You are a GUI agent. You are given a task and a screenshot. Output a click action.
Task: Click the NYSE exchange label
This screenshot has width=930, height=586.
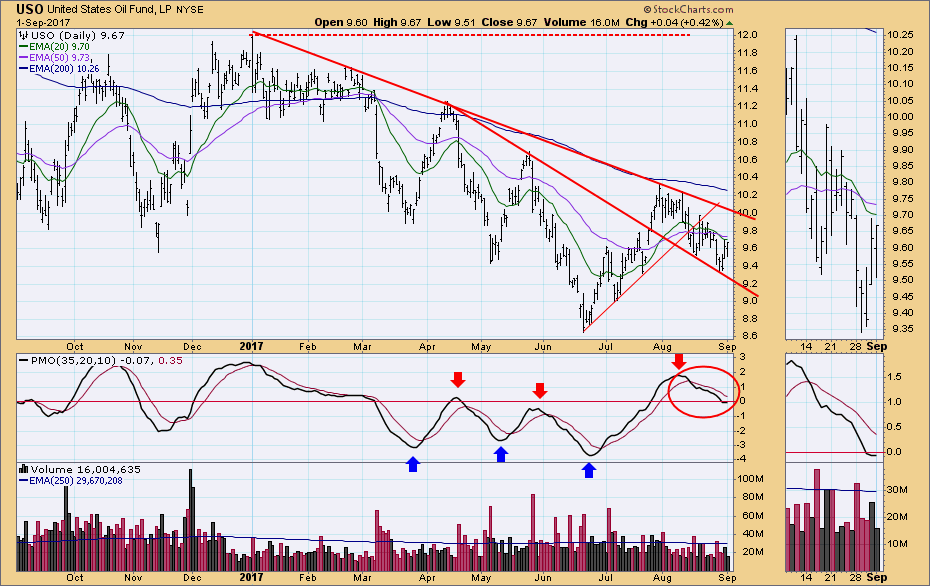click(190, 10)
